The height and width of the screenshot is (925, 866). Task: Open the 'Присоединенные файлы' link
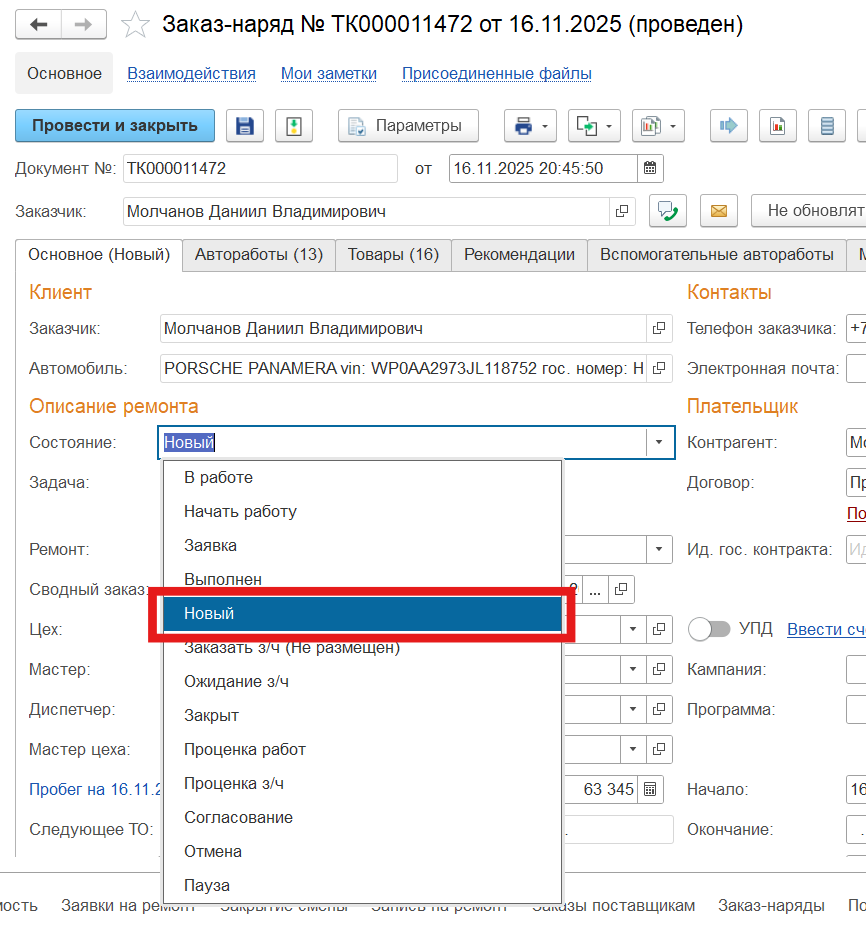pyautogui.click(x=496, y=74)
